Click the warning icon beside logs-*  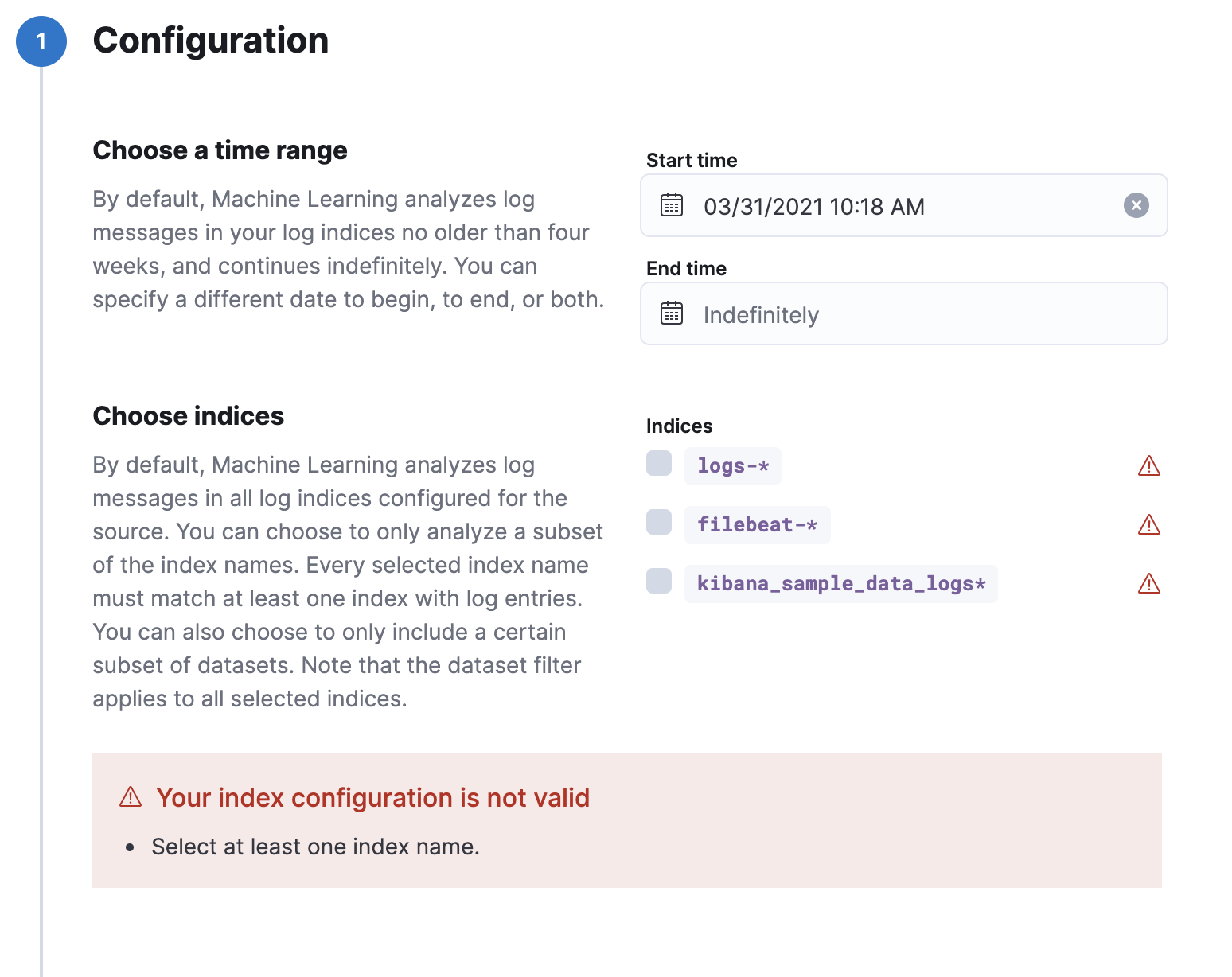pos(1148,465)
